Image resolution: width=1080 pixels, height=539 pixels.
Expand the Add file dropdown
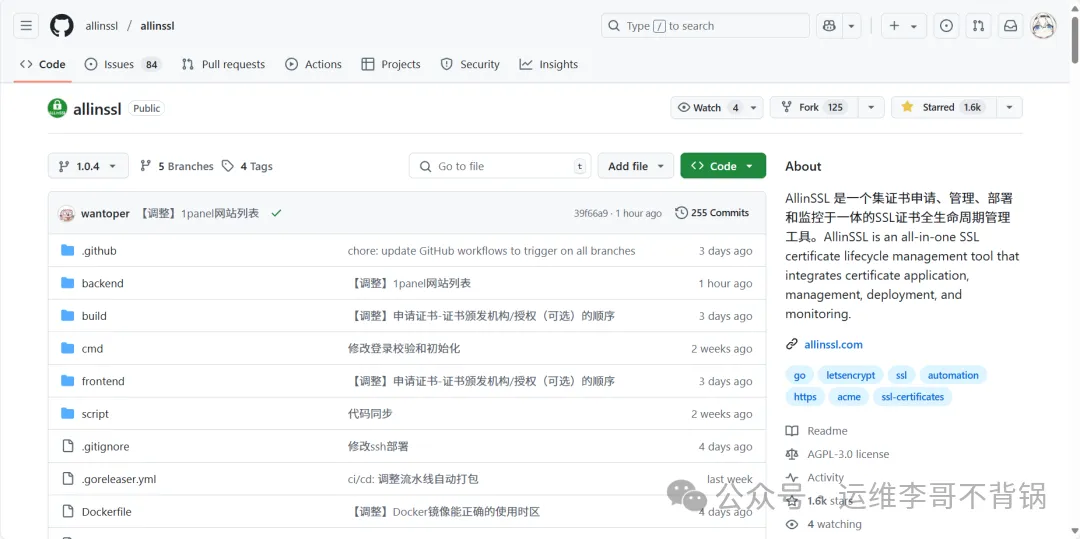click(637, 166)
